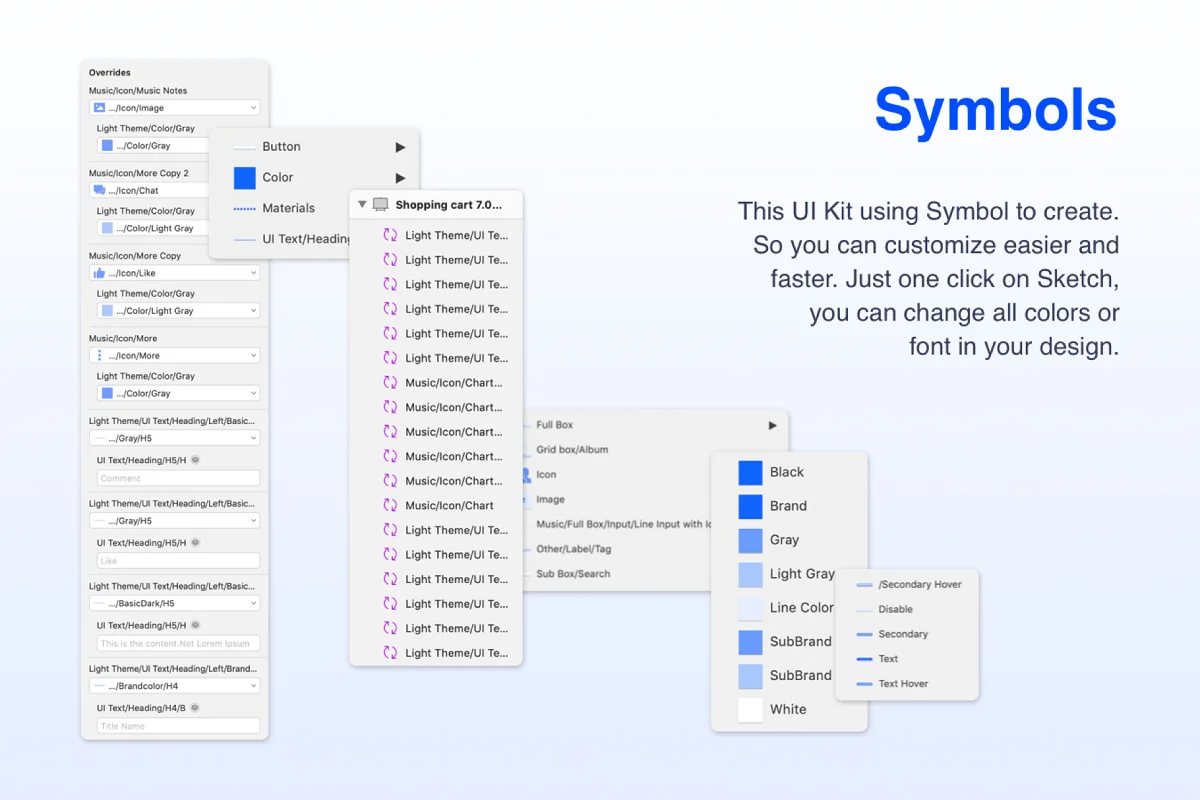
Task: Choose the Icon entry in the symbols menu
Action: (546, 475)
